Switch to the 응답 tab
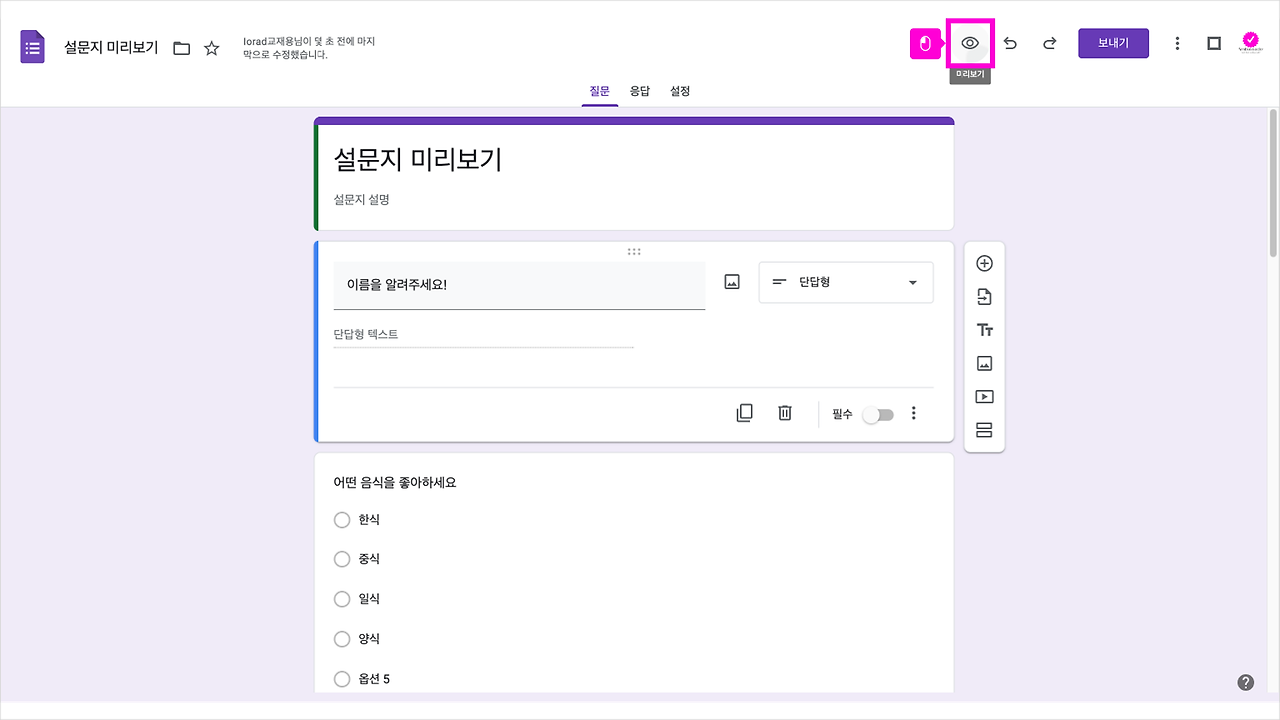Image resolution: width=1280 pixels, height=720 pixels. (x=640, y=90)
